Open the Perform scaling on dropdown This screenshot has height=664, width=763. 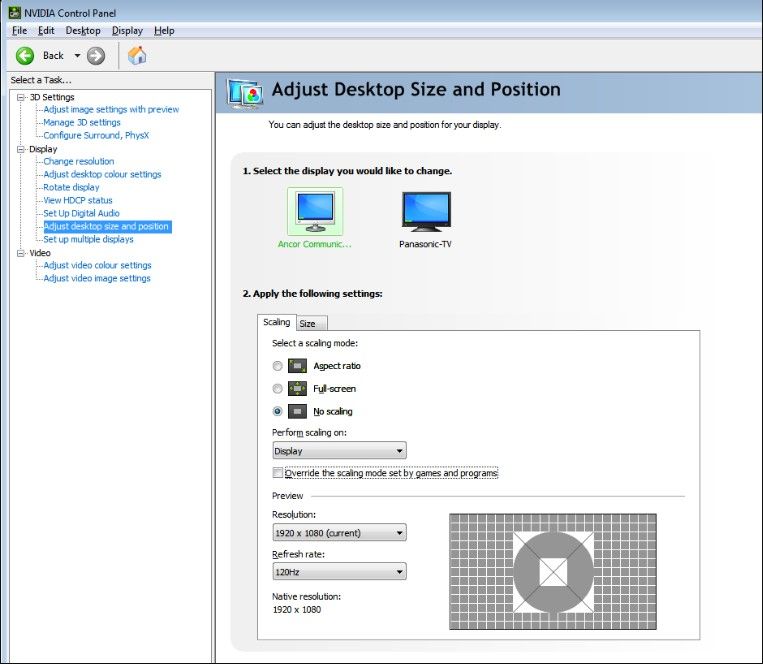coord(339,451)
